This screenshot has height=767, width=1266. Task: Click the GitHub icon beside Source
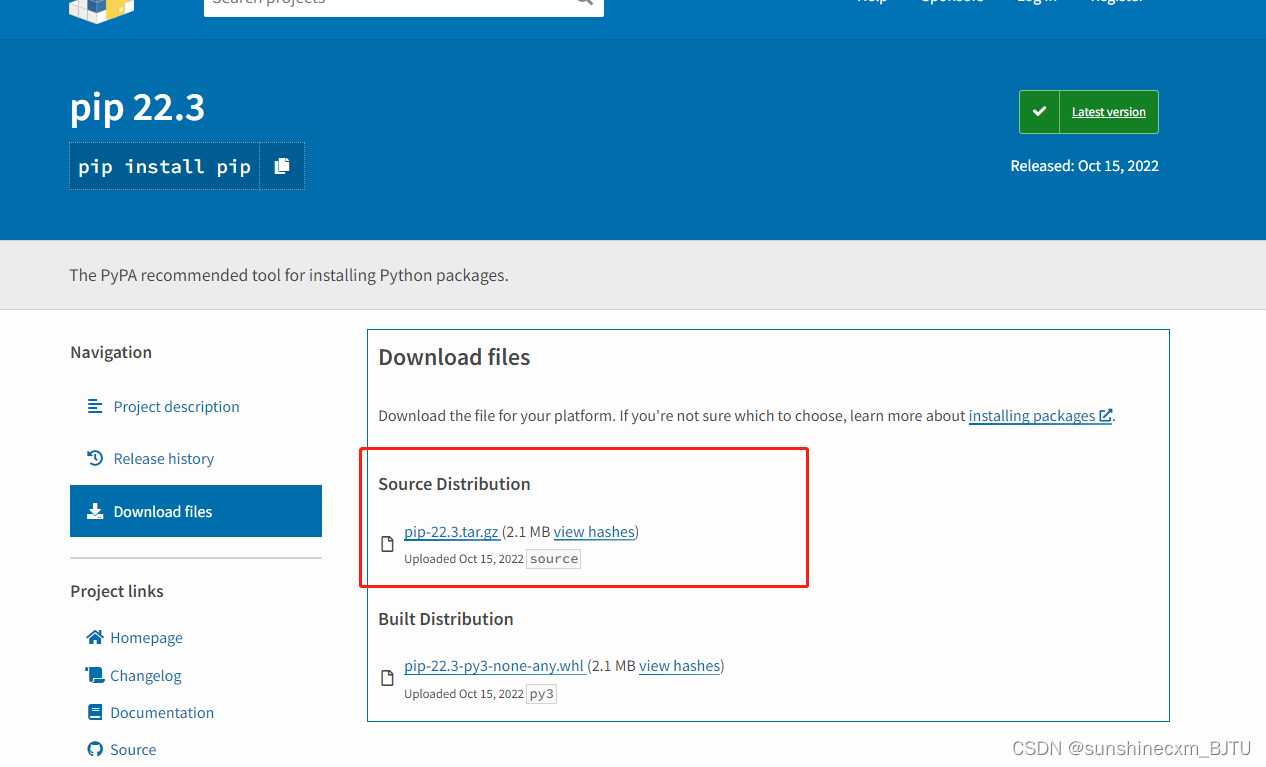click(x=95, y=749)
